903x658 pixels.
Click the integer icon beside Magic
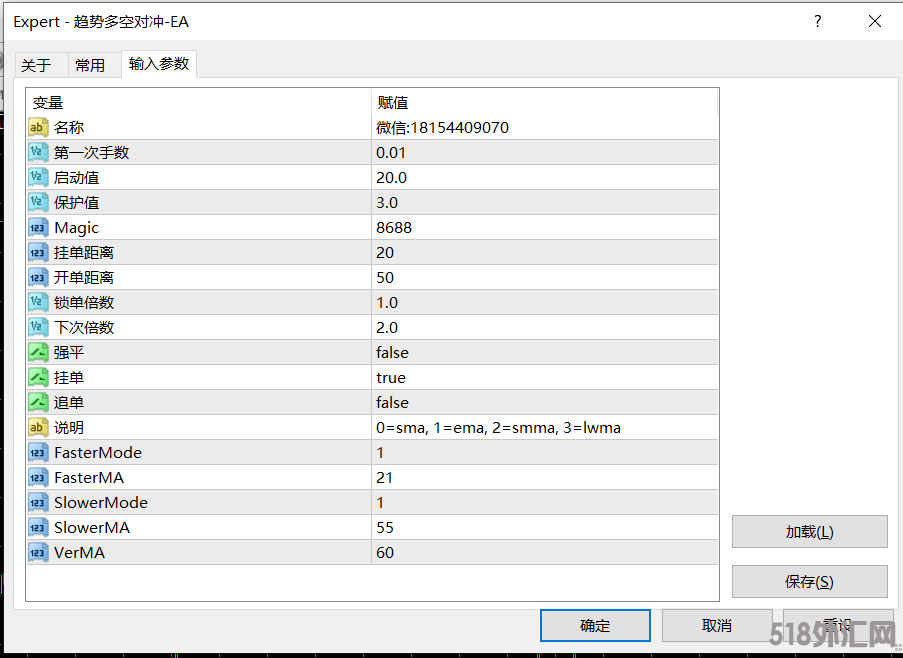coord(38,227)
